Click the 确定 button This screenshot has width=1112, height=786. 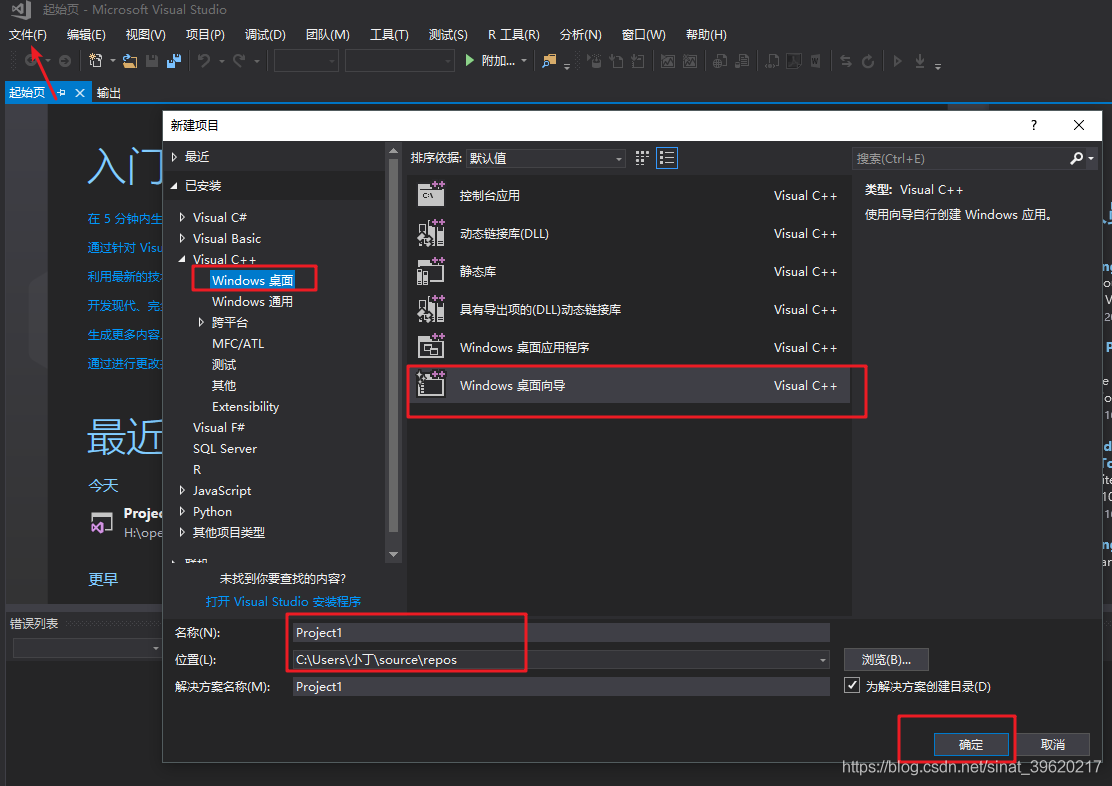coord(971,744)
